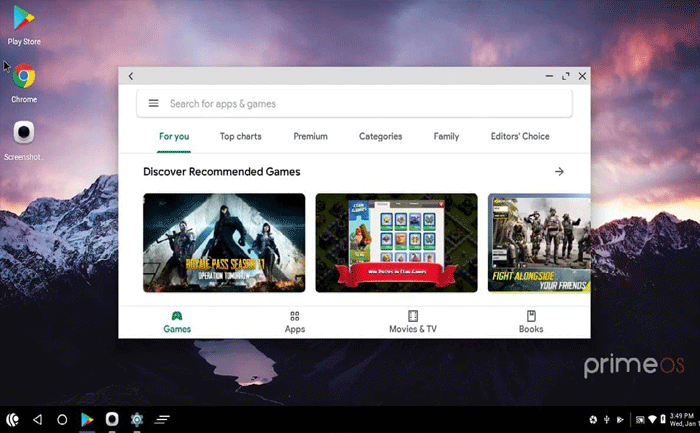This screenshot has width=700, height=433.
Task: Switch to the Apps section
Action: point(295,322)
